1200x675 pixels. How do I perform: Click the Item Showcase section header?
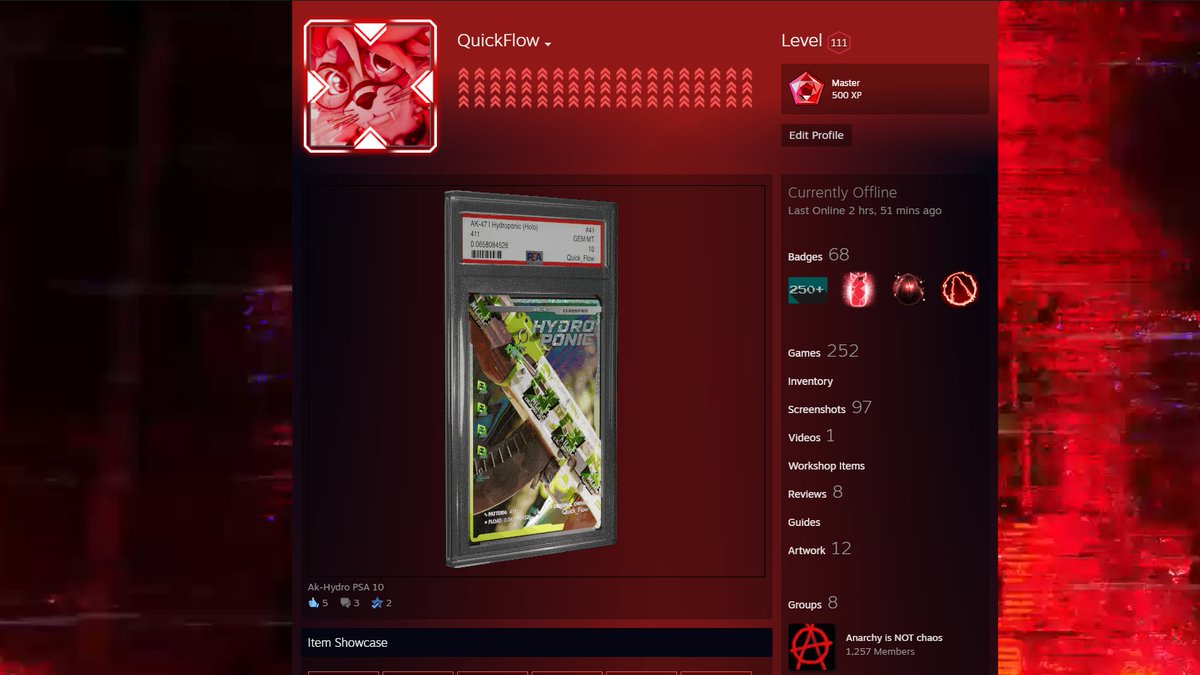coord(536,643)
